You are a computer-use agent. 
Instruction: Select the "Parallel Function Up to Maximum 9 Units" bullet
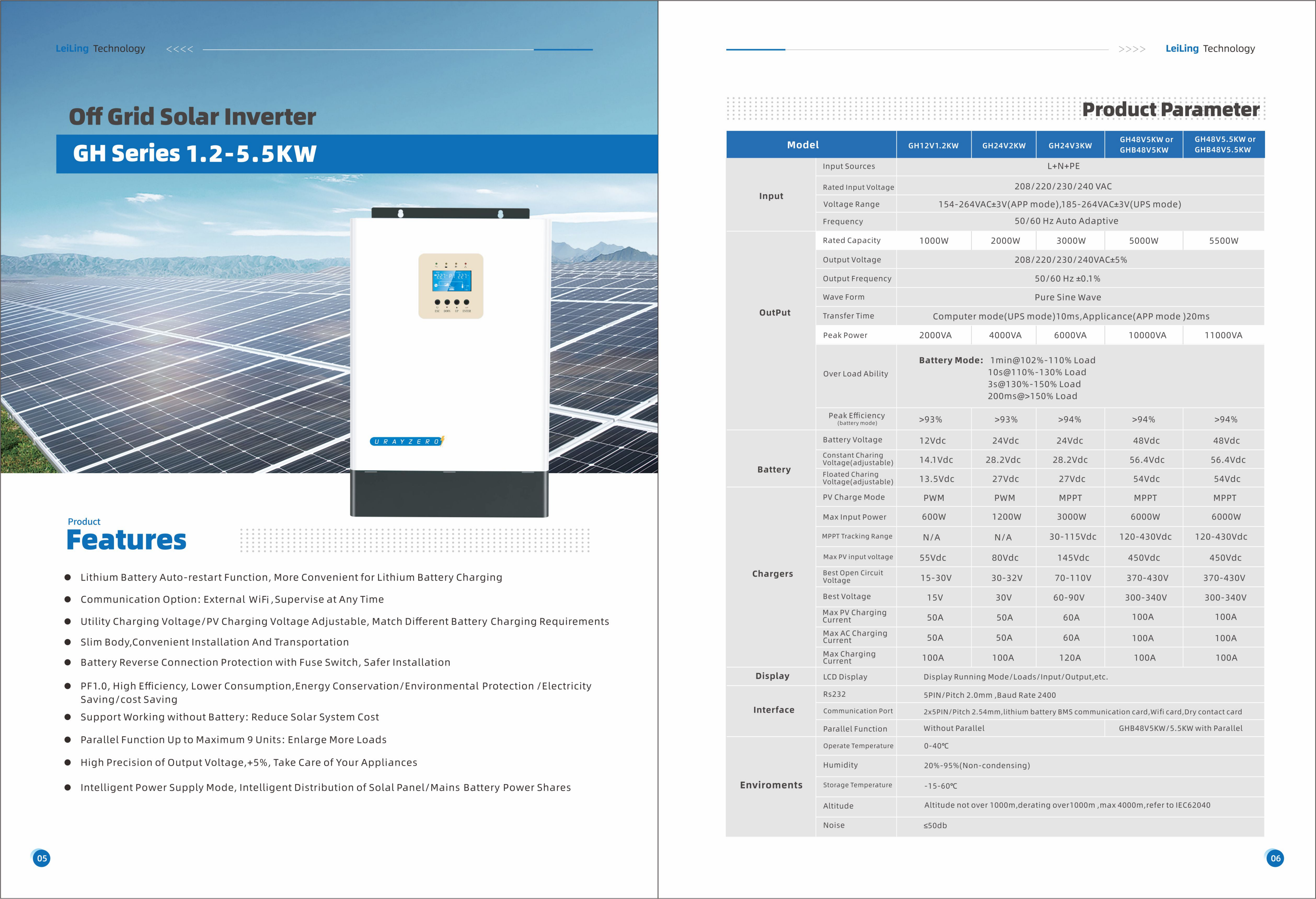coord(233,740)
